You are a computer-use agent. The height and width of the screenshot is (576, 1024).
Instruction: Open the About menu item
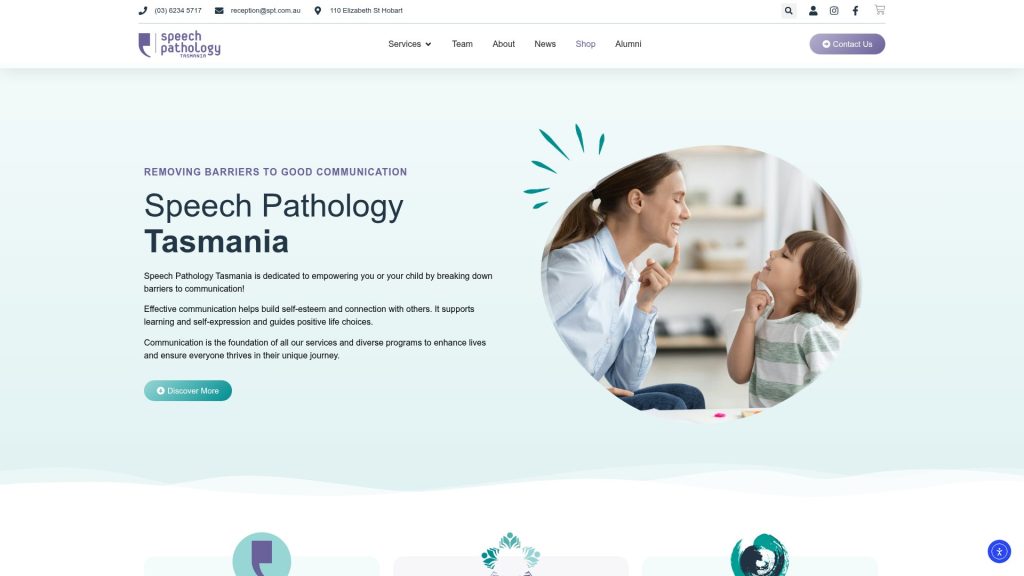(503, 44)
